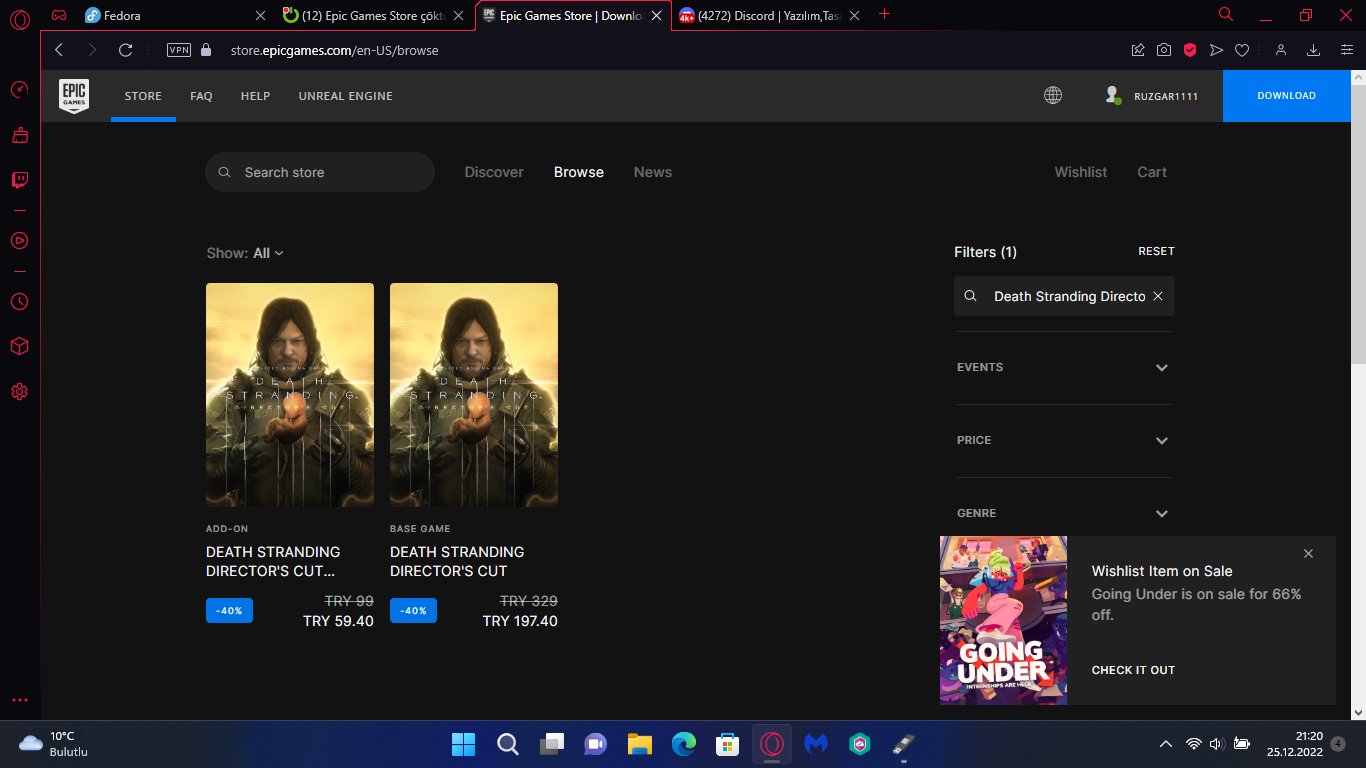Open Opera settings gear in the sidebar
This screenshot has width=1366, height=768.
coord(19,391)
